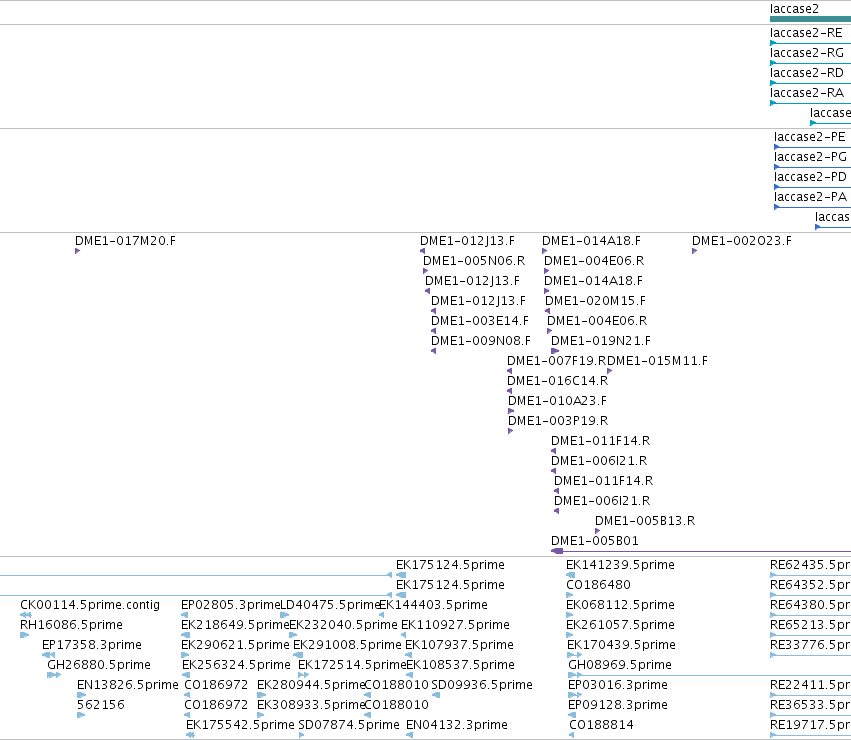851x740 pixels.
Task: Click the DME1-009N08.F label
Action: pos(480,341)
